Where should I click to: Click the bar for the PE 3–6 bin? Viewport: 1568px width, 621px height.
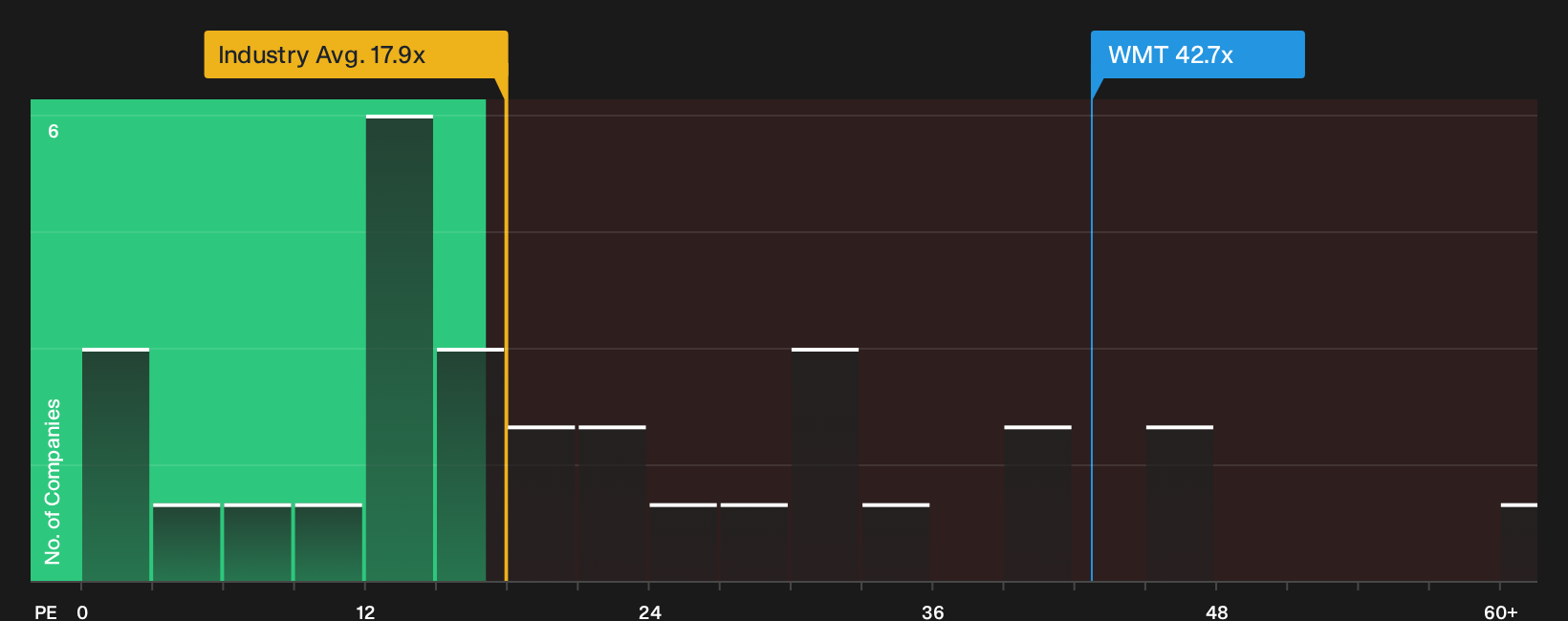(x=186, y=542)
